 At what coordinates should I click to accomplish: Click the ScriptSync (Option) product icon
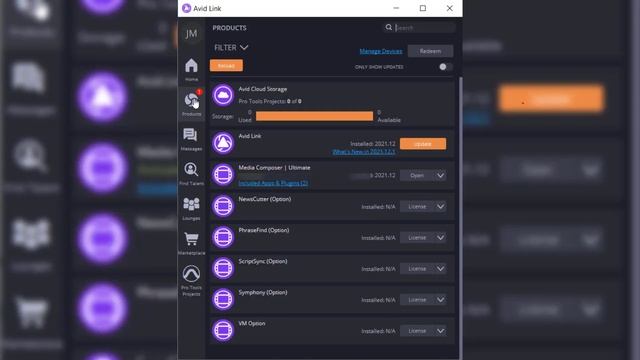(223, 268)
